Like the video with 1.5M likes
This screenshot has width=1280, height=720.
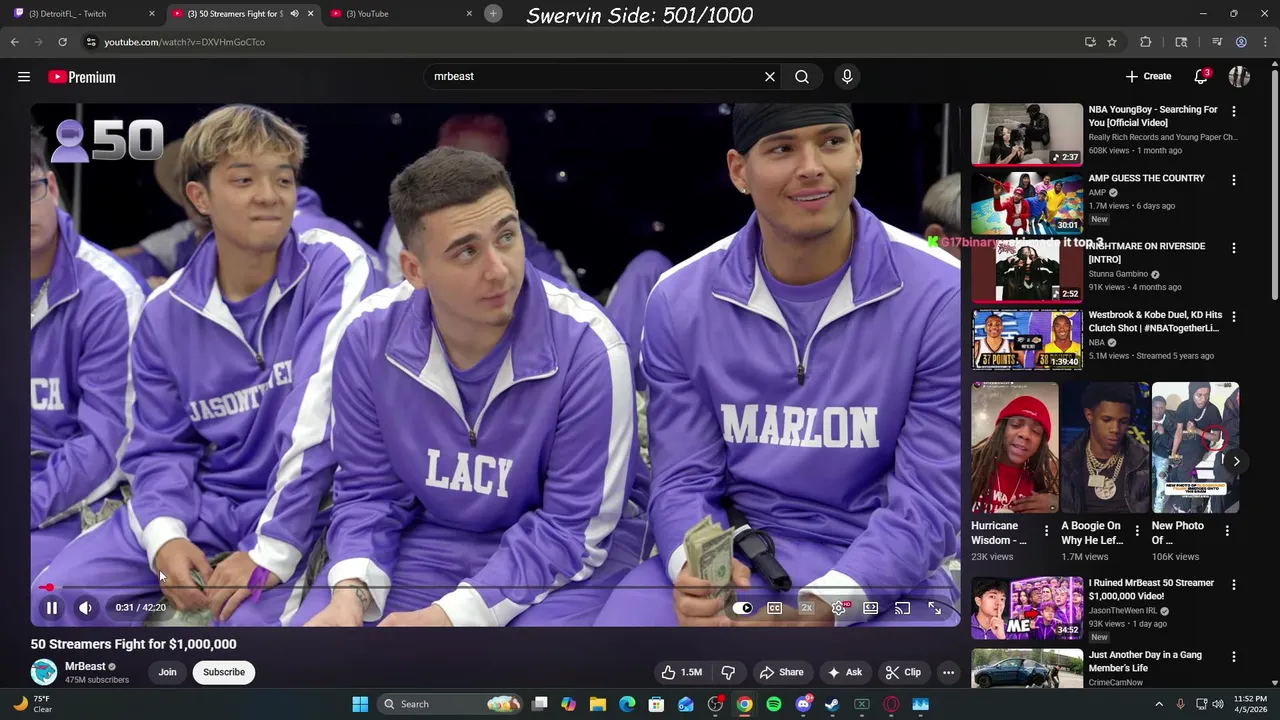tap(682, 672)
